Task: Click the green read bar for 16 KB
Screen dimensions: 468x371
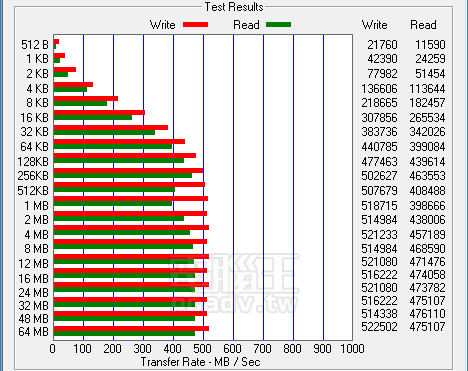Action: coord(93,118)
